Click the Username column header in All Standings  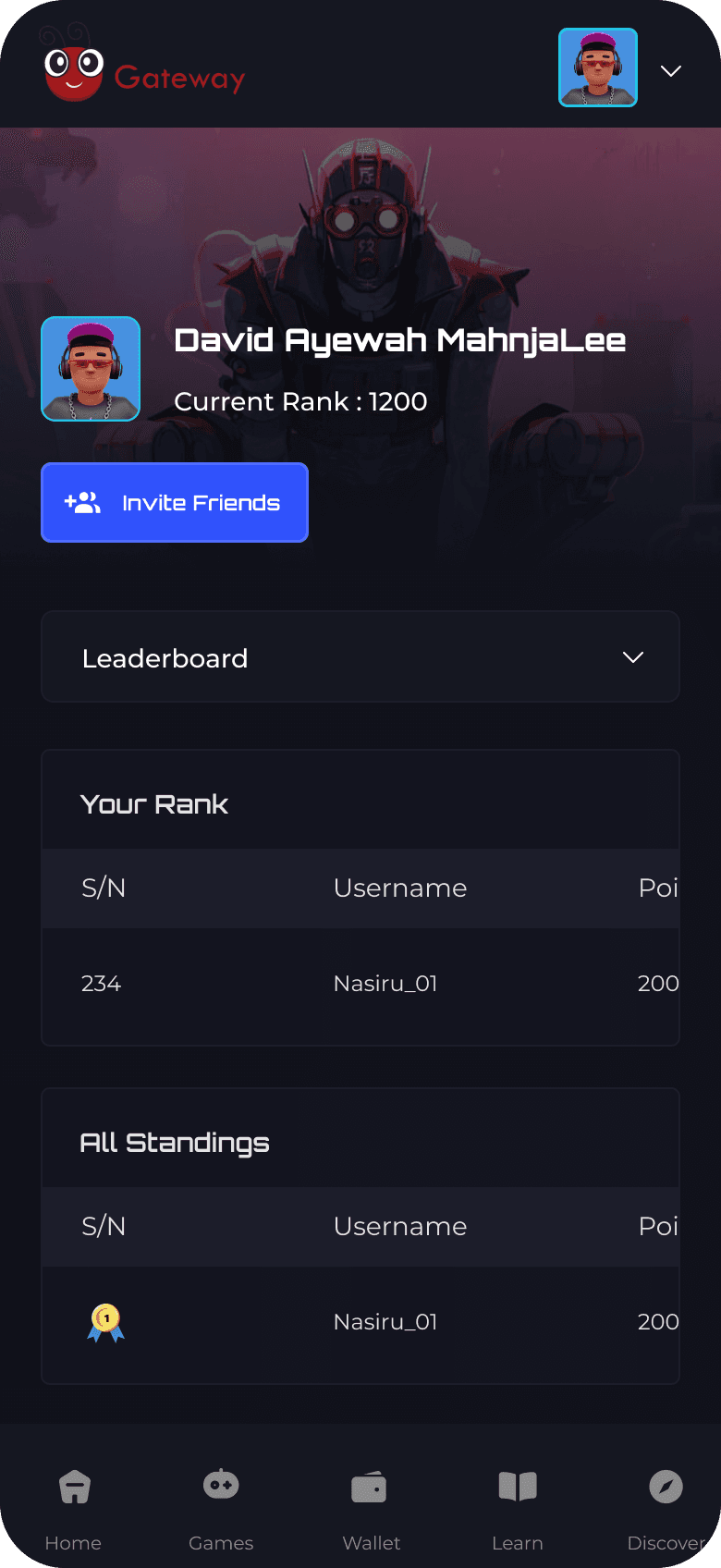point(400,1226)
